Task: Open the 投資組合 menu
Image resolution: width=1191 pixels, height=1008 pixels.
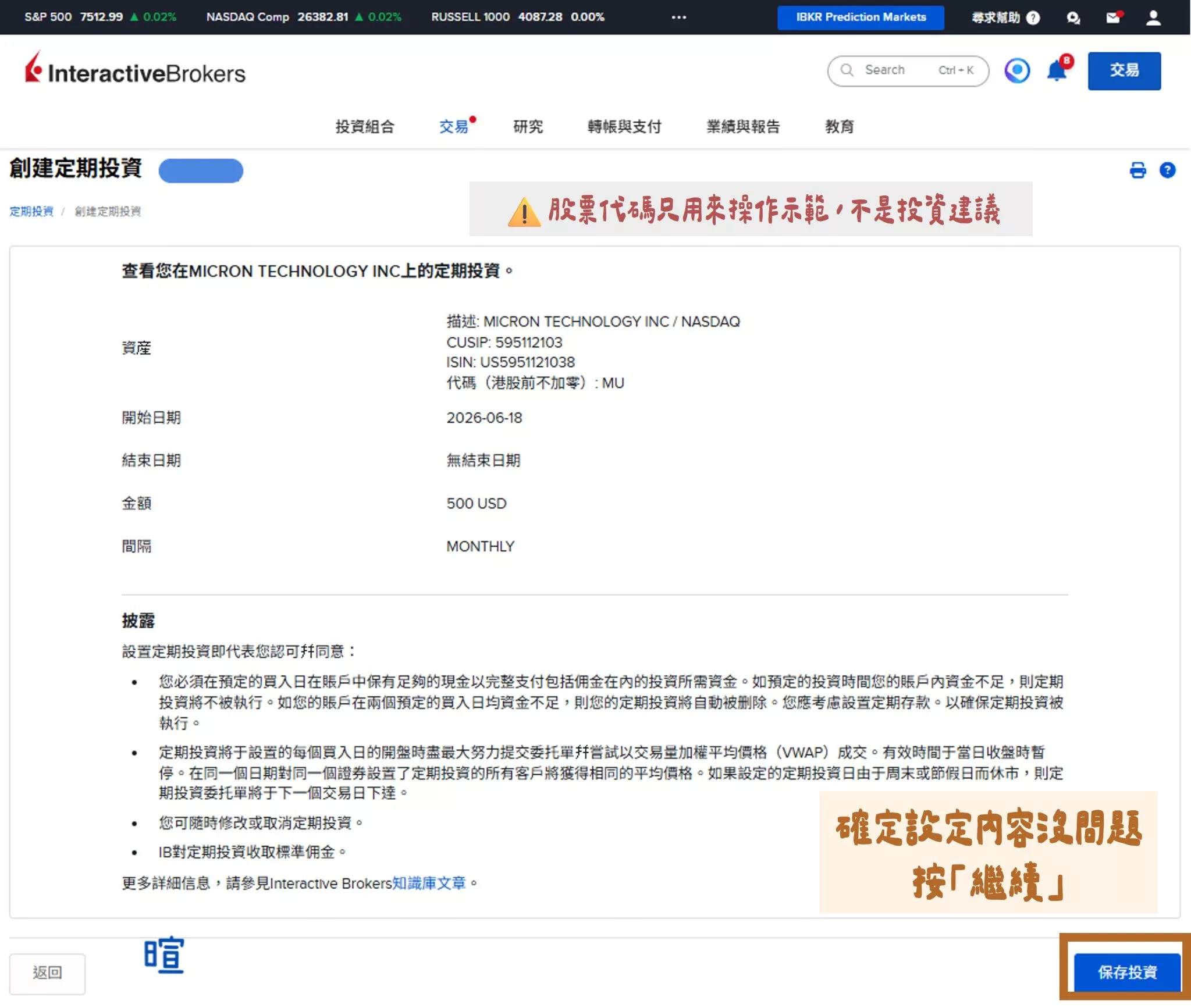Action: point(365,126)
